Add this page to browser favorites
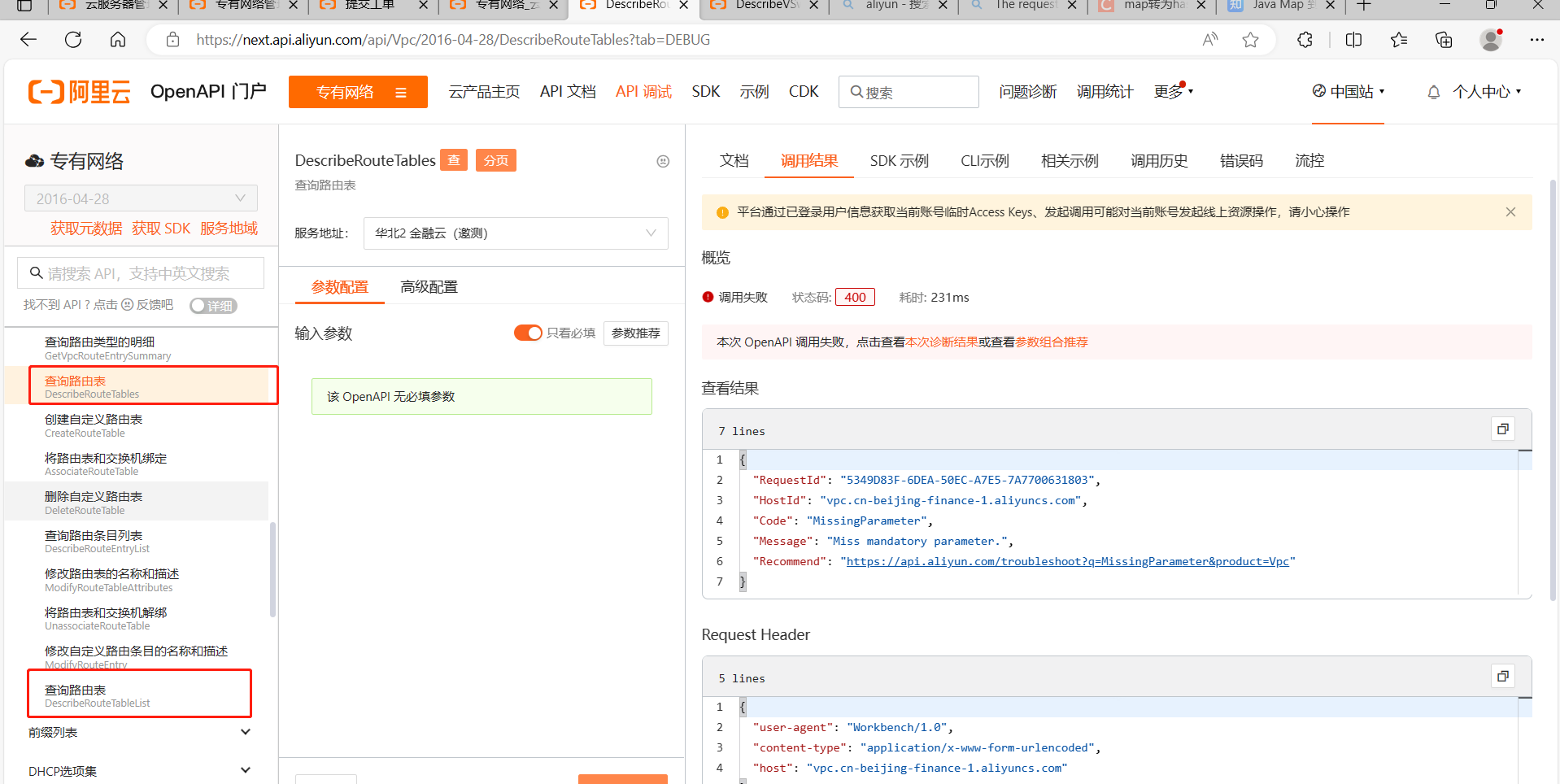This screenshot has height=784, width=1560. tap(1250, 40)
